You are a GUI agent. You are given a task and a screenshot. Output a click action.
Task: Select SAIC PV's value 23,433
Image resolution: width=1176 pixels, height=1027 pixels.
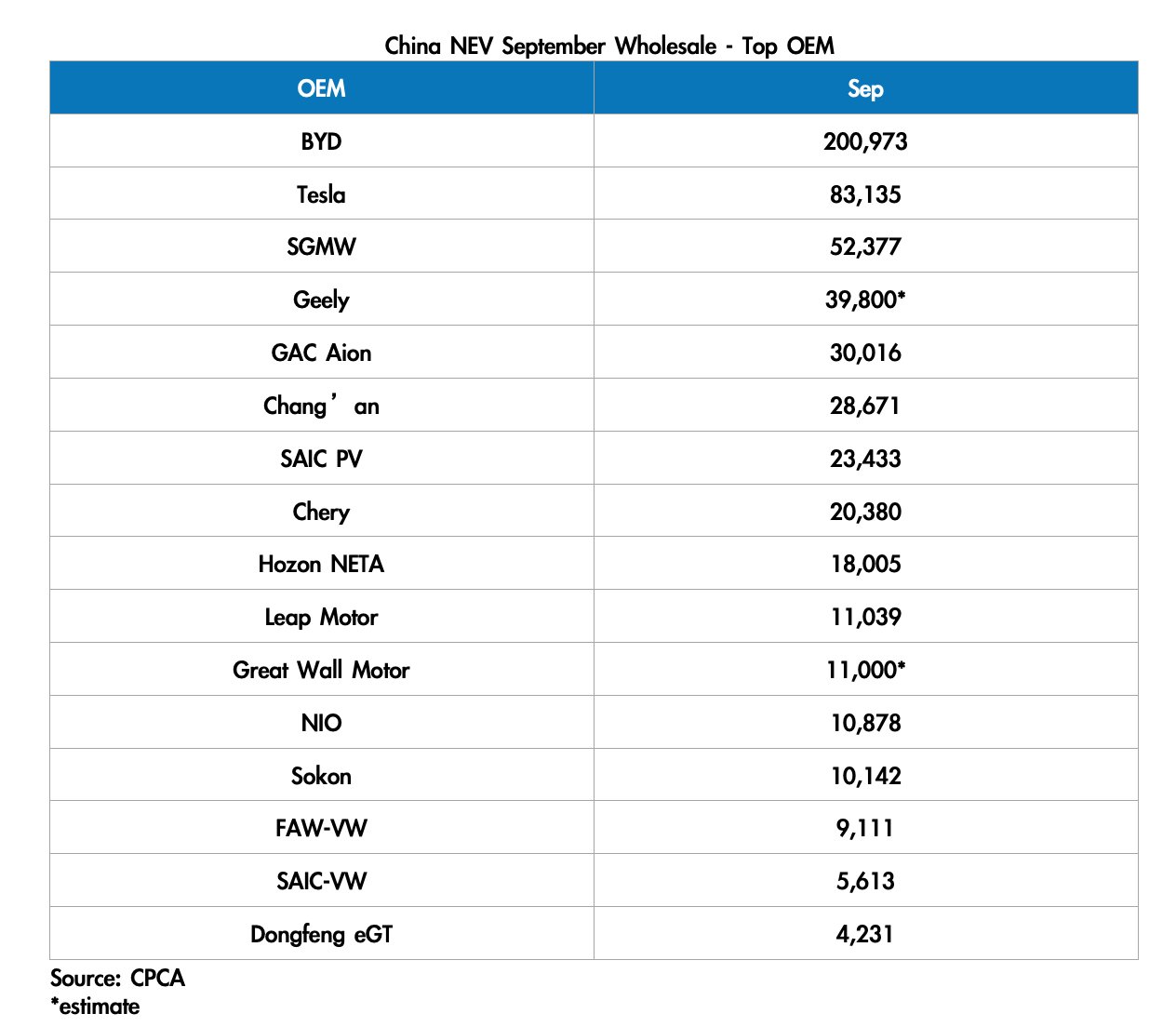[865, 459]
